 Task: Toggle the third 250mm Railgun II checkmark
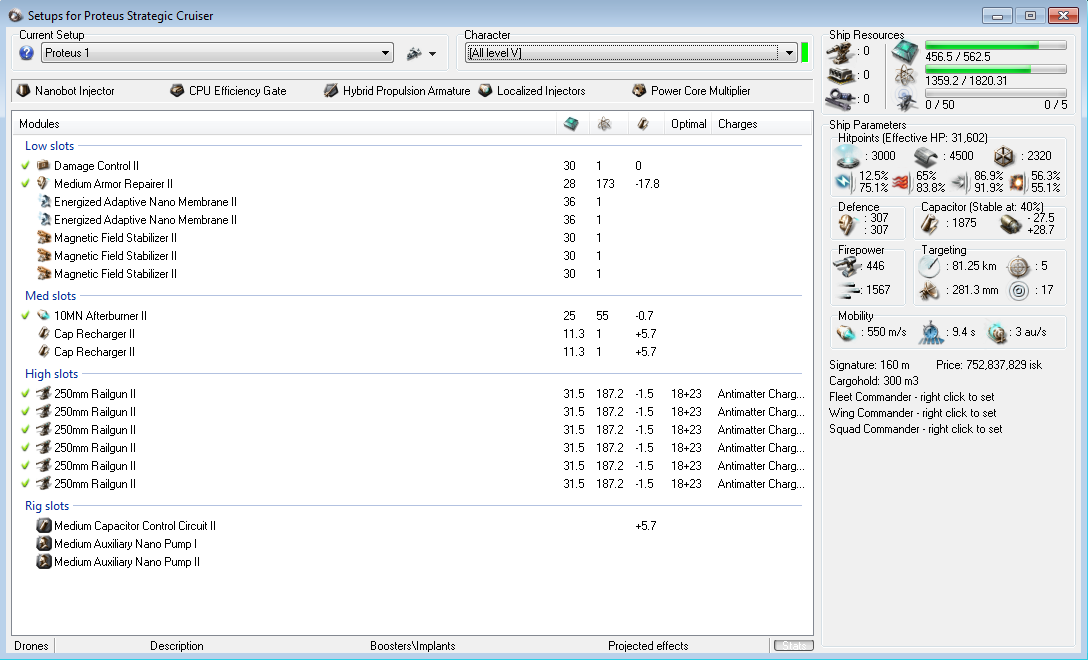[26, 430]
